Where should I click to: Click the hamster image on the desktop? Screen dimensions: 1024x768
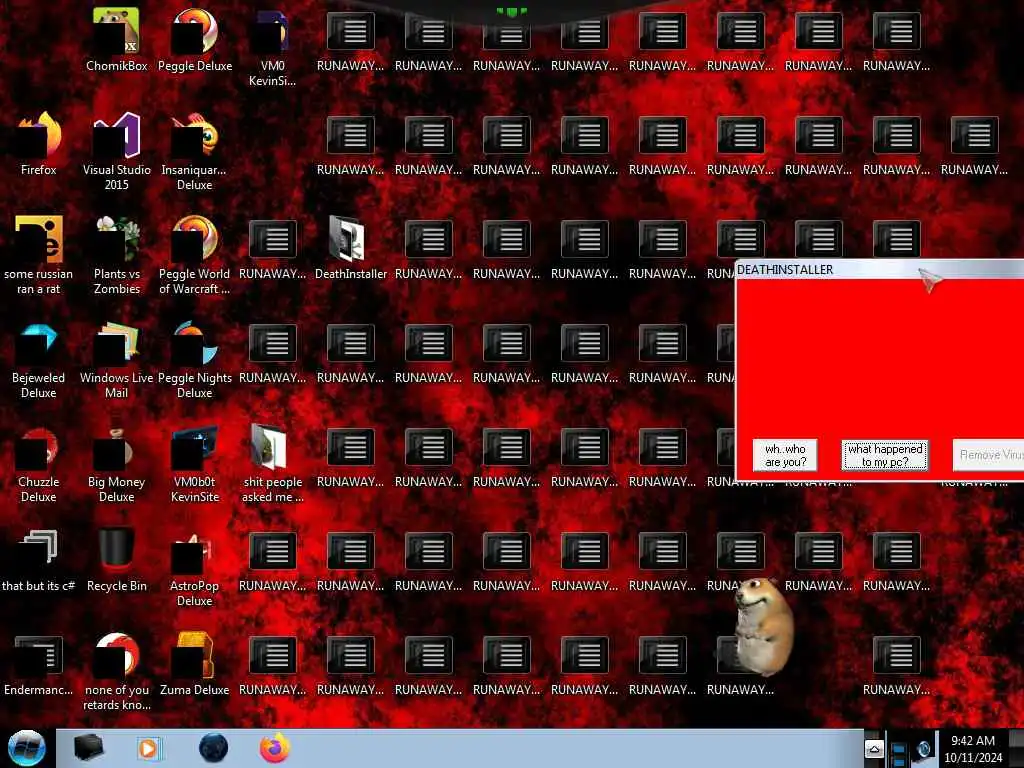763,627
